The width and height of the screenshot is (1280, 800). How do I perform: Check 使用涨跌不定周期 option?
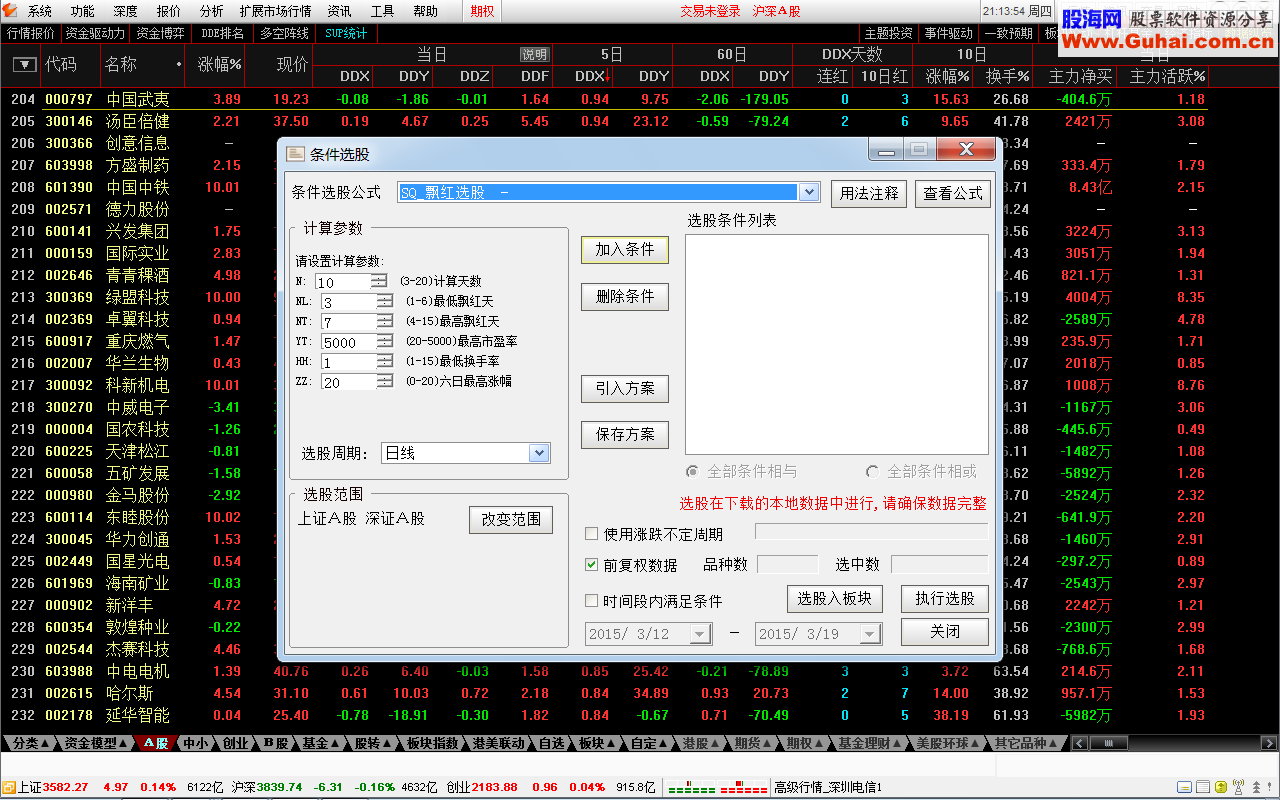pyautogui.click(x=592, y=534)
